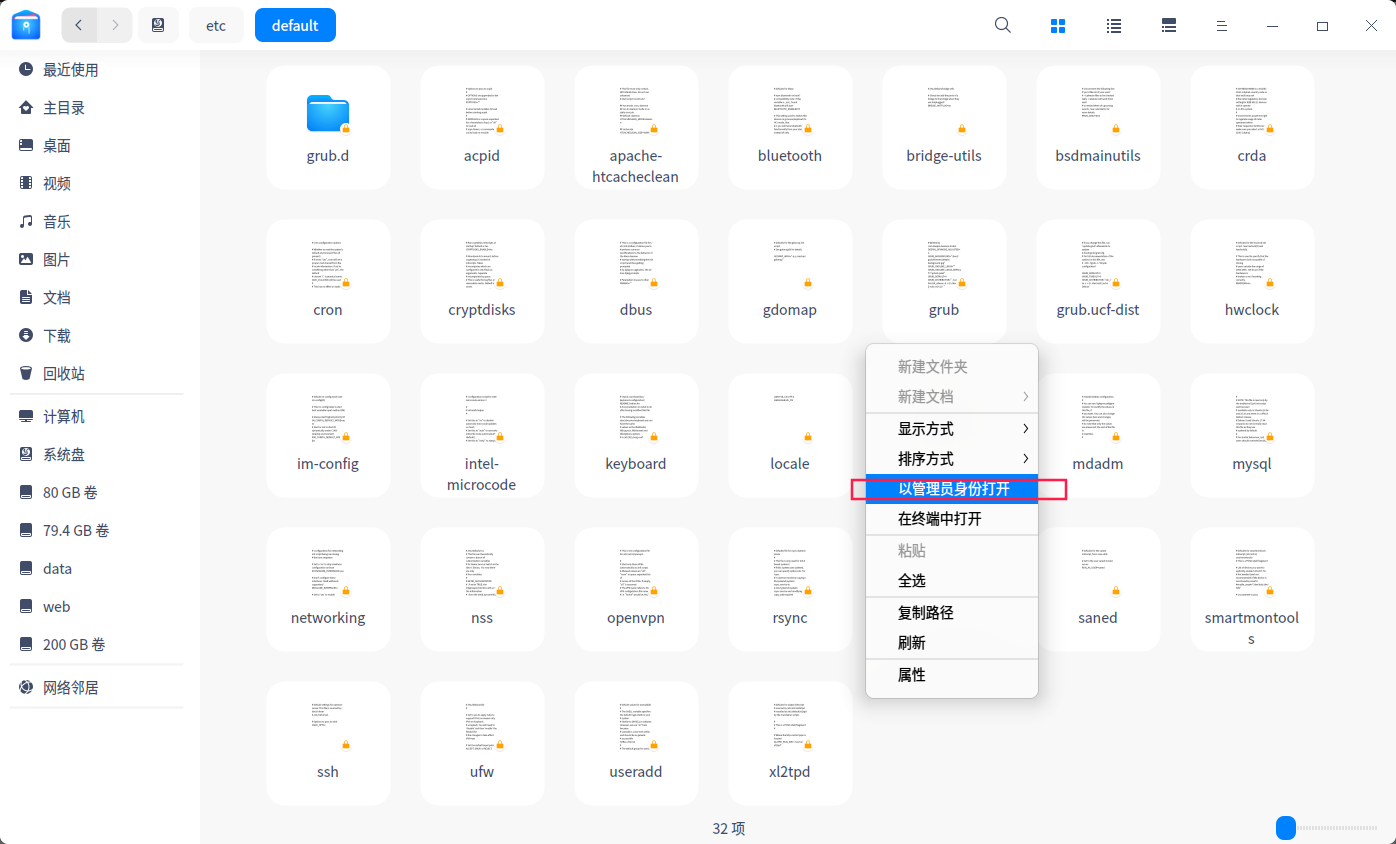Viewport: 1396px width, 844px height.
Task: Open the hamburger settings menu icon
Action: click(1221, 25)
